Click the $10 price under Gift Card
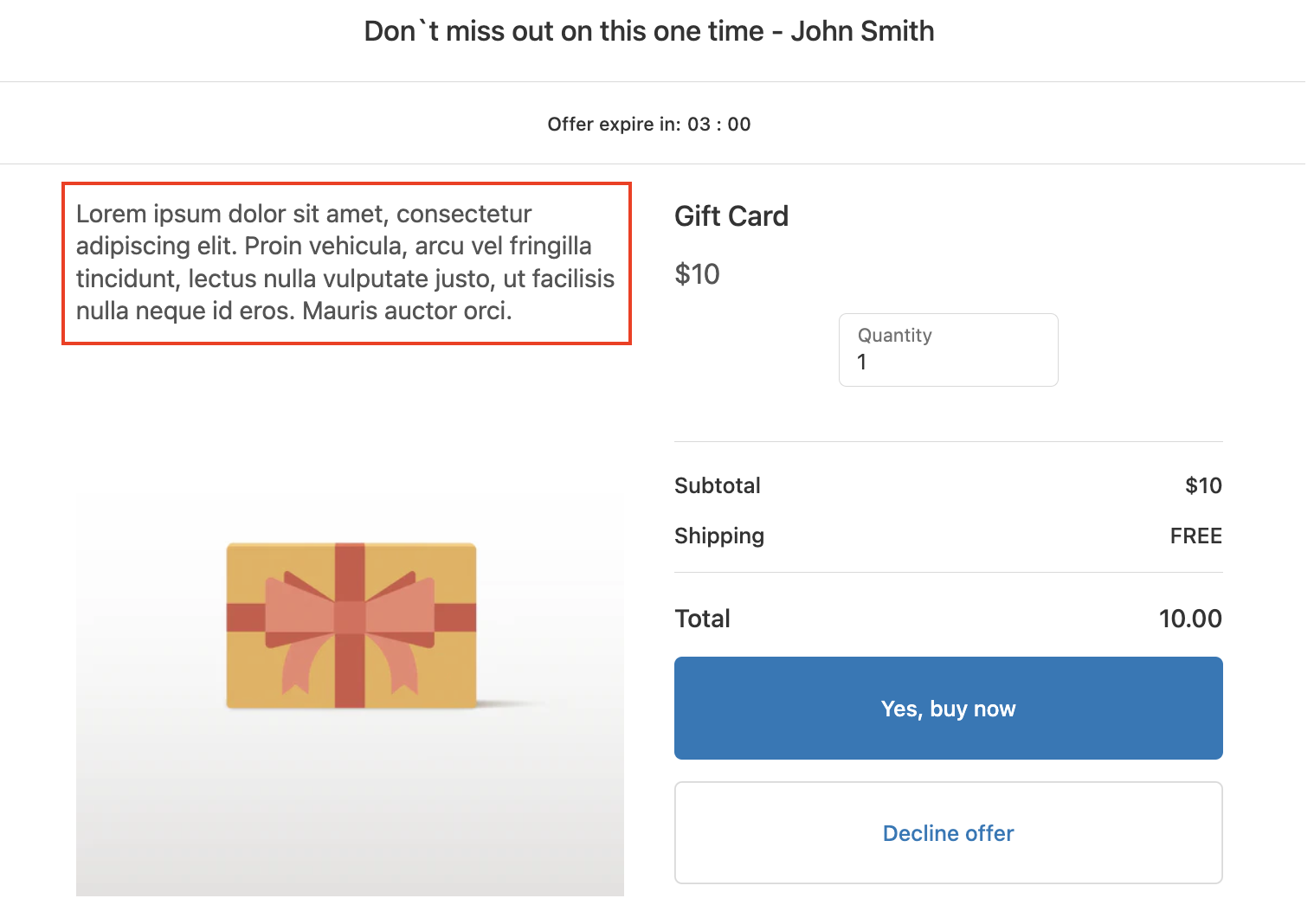 click(697, 274)
